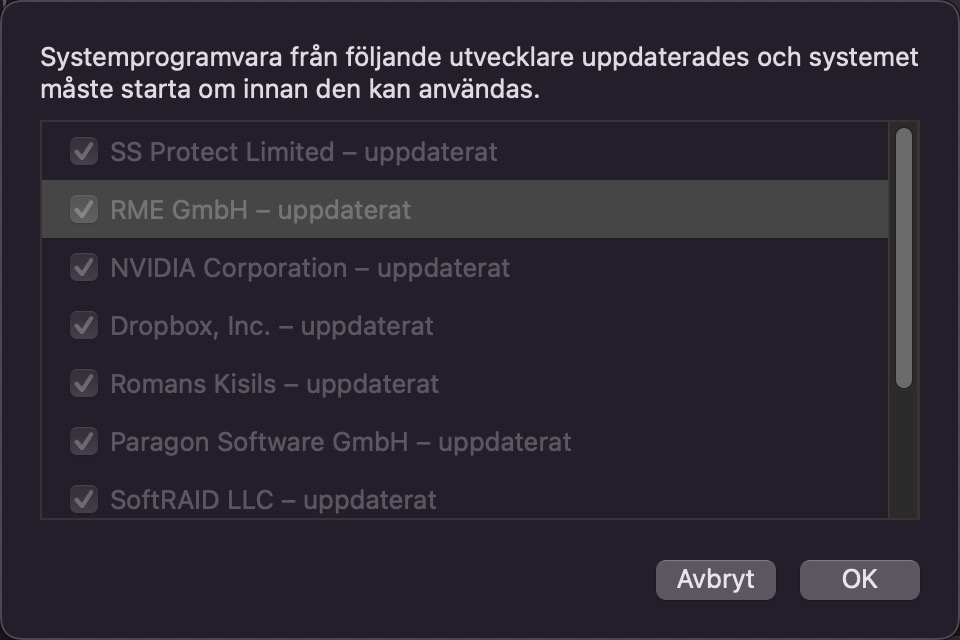Uncheck the SoftRAID LLC checkbox
Viewport: 960px width, 640px height.
pos(83,499)
